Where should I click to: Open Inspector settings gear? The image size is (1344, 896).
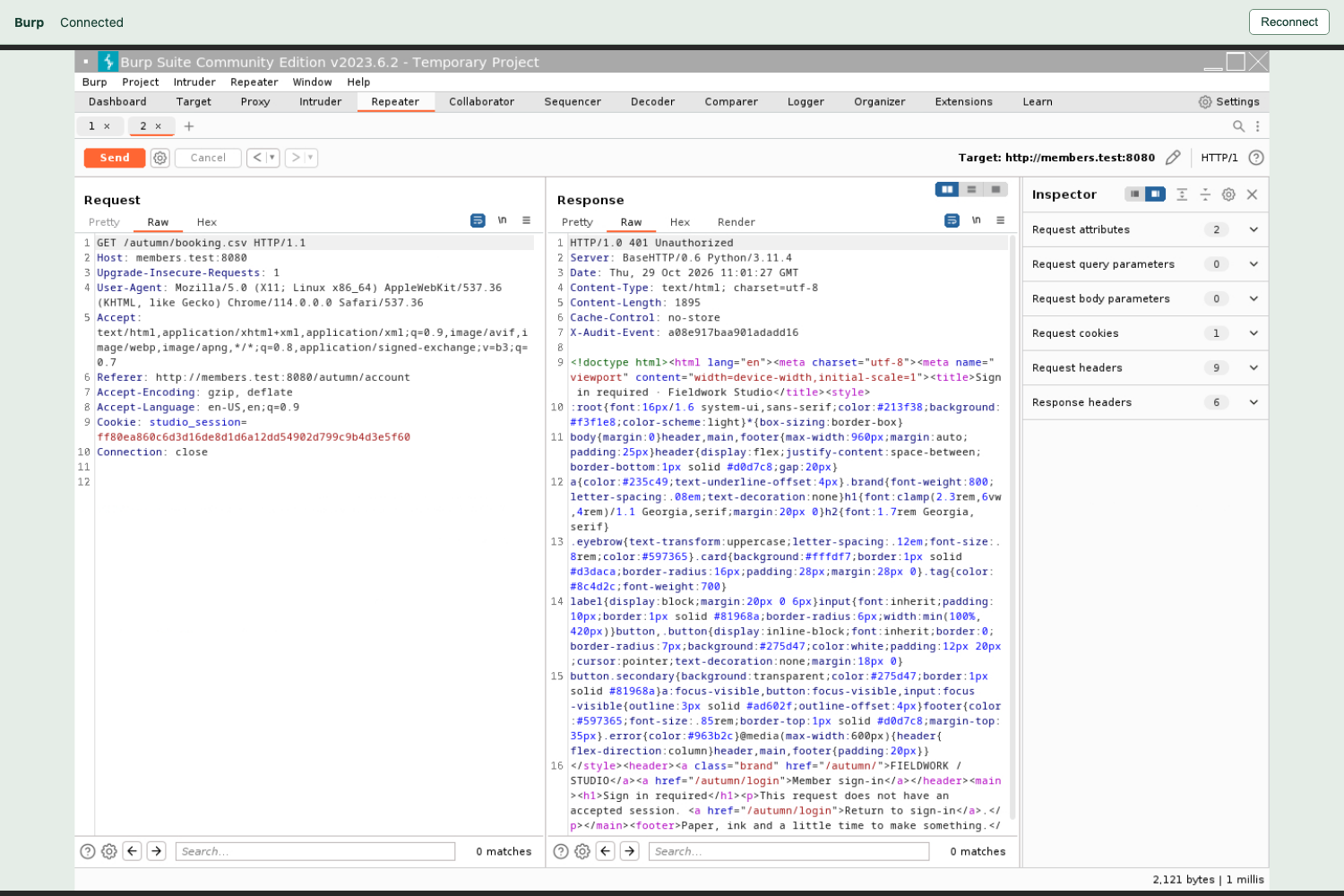click(x=1228, y=194)
